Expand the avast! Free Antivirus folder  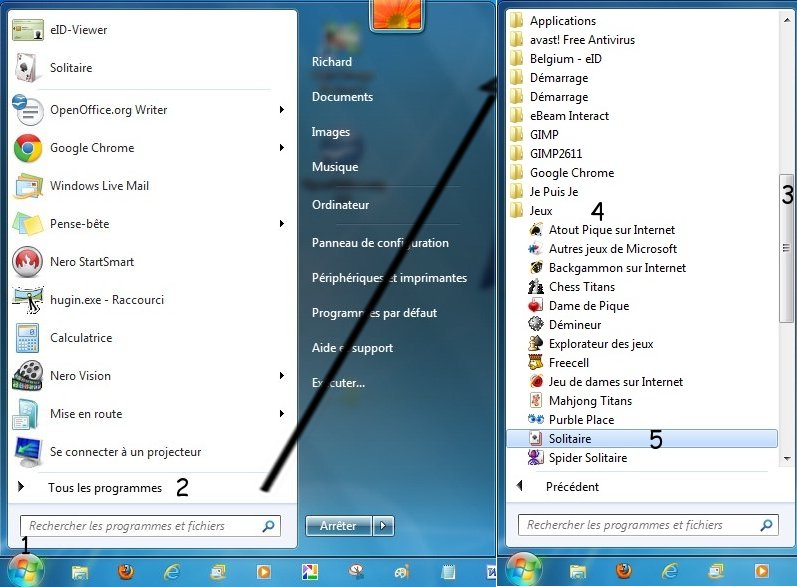(573, 40)
